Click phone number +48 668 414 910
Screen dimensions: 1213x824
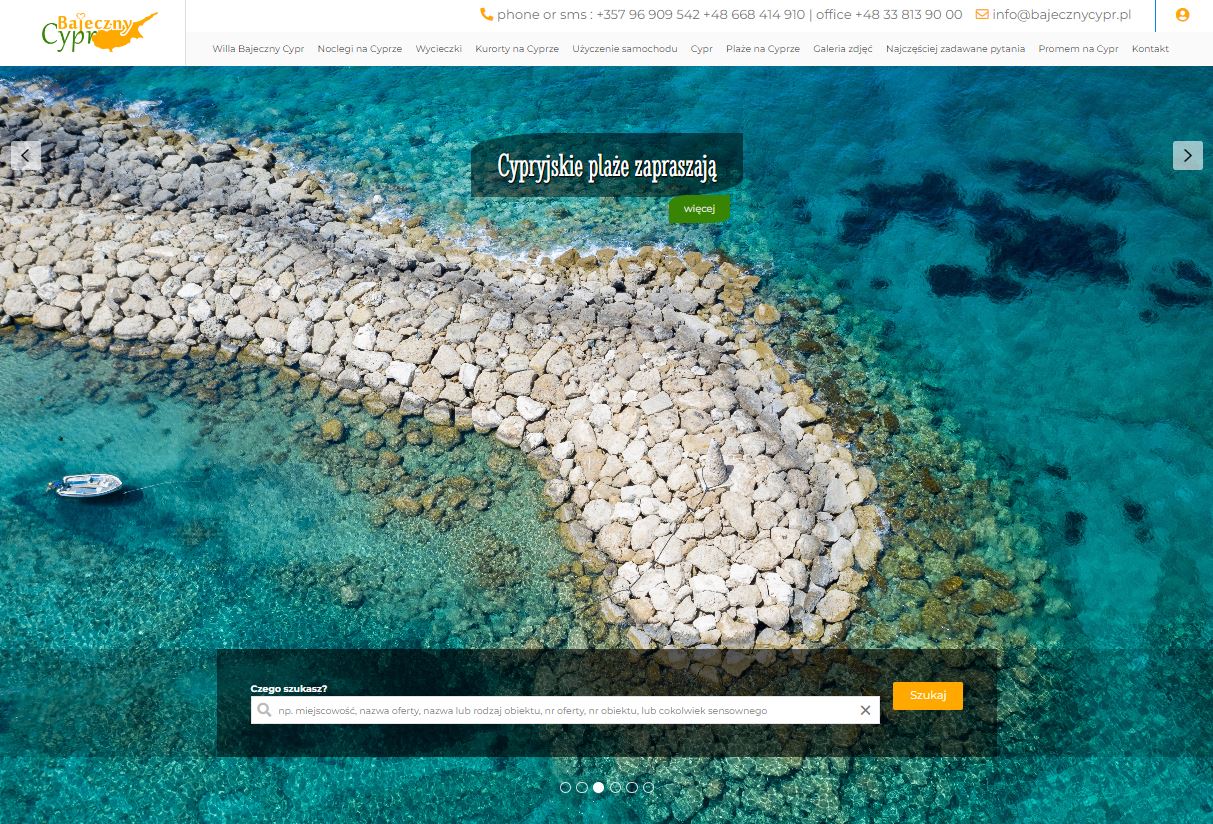pyautogui.click(x=754, y=14)
